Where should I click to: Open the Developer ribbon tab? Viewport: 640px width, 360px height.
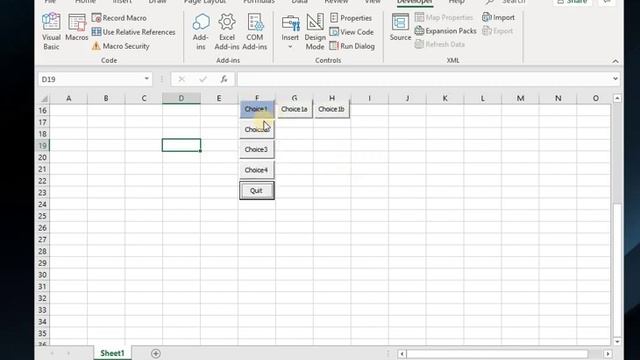[415, 2]
